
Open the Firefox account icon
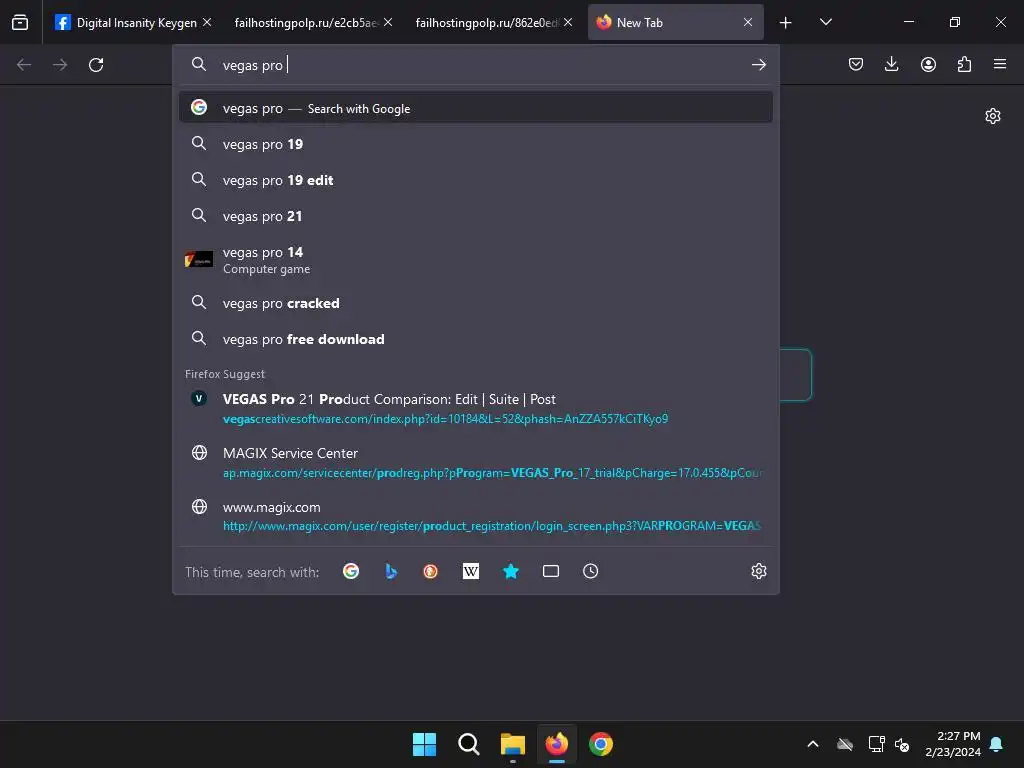[x=928, y=64]
